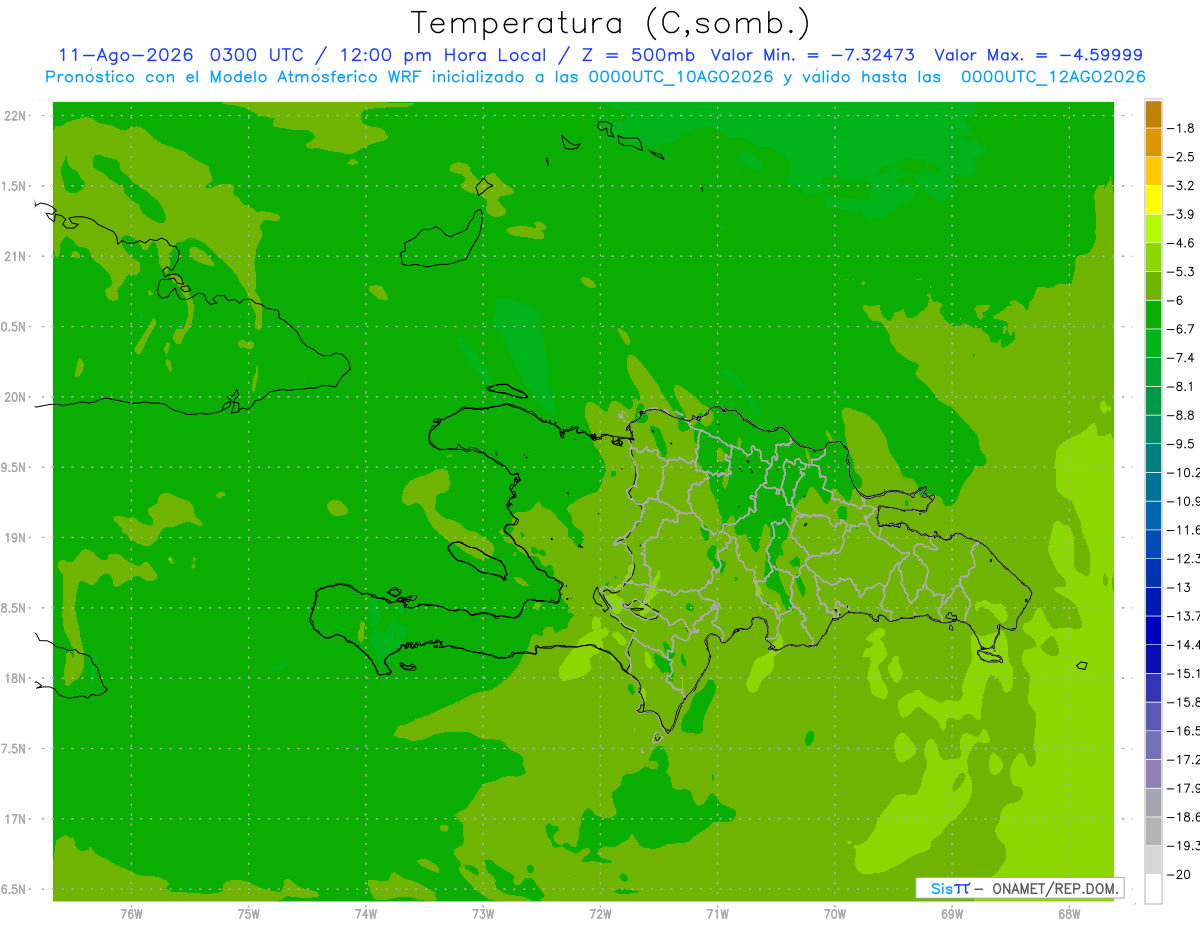
Task: Pick the swatch between -4.6 and -5.3
Action: pyautogui.click(x=1153, y=258)
